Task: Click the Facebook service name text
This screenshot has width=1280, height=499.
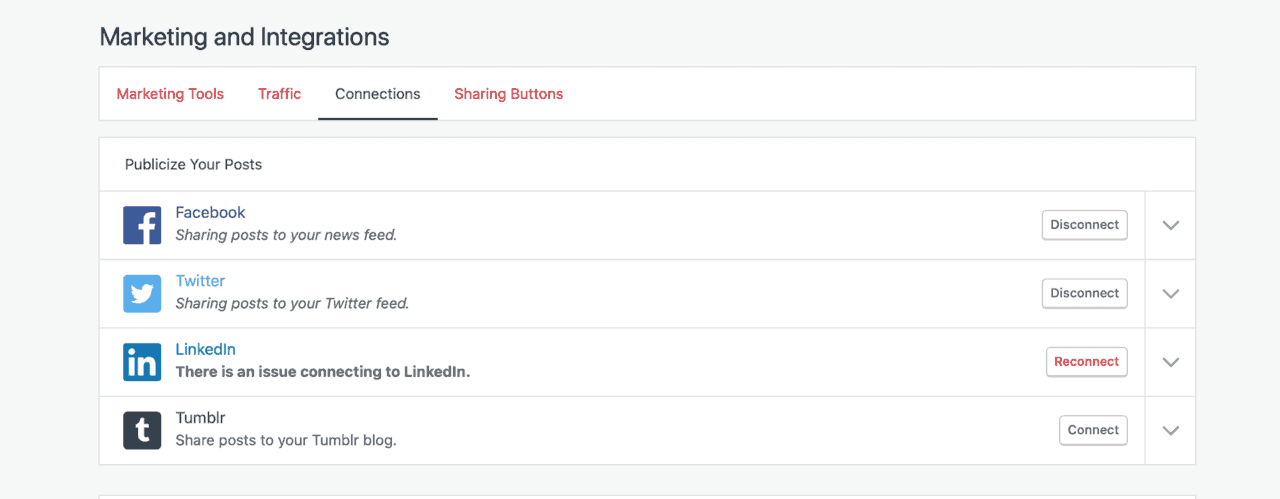Action: click(x=210, y=212)
